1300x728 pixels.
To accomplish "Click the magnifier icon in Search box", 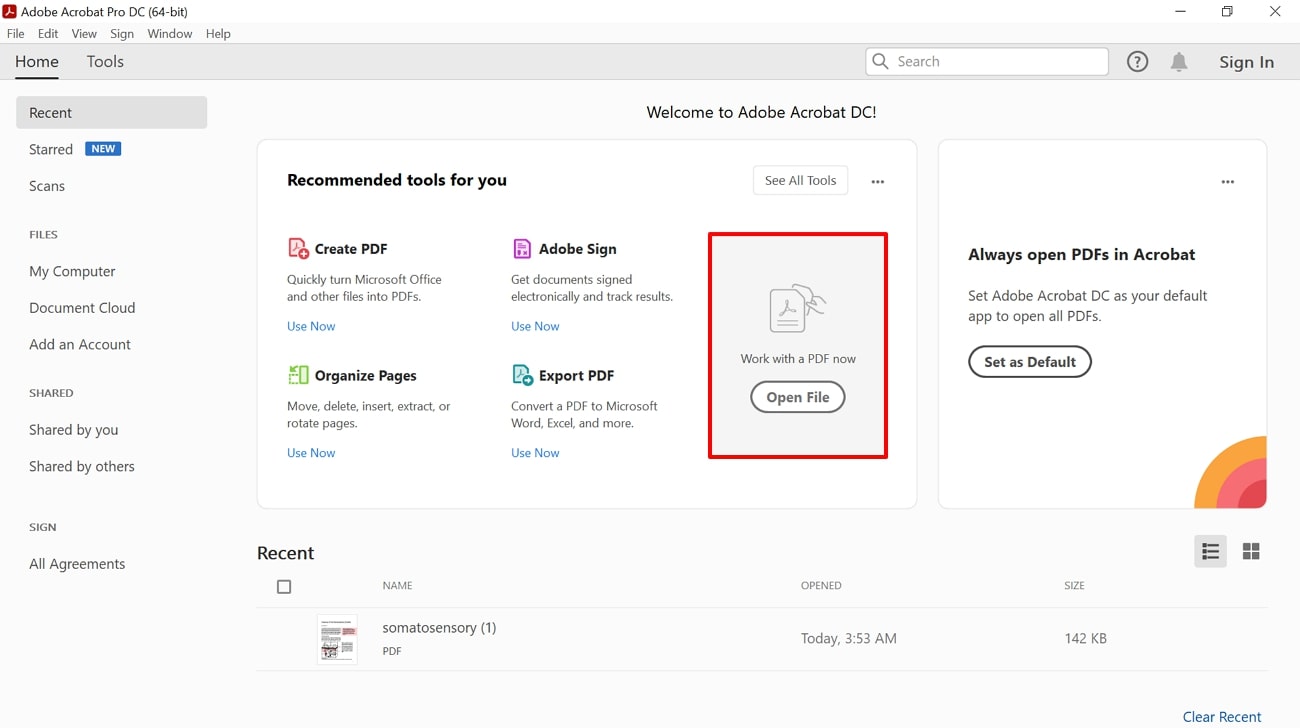I will coord(880,62).
